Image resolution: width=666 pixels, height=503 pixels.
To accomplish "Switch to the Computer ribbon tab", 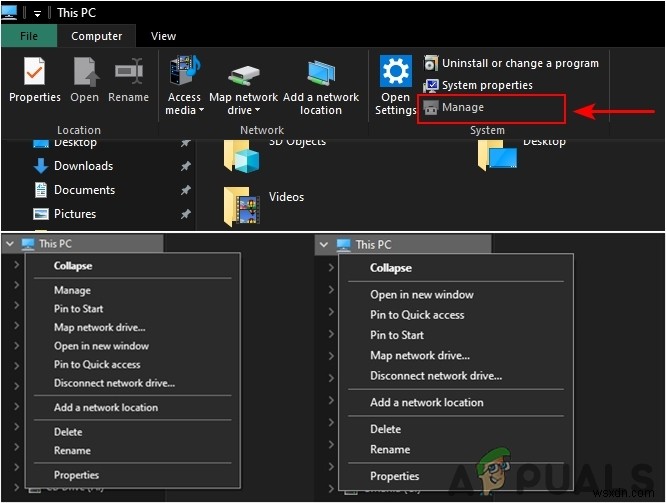I will (96, 36).
